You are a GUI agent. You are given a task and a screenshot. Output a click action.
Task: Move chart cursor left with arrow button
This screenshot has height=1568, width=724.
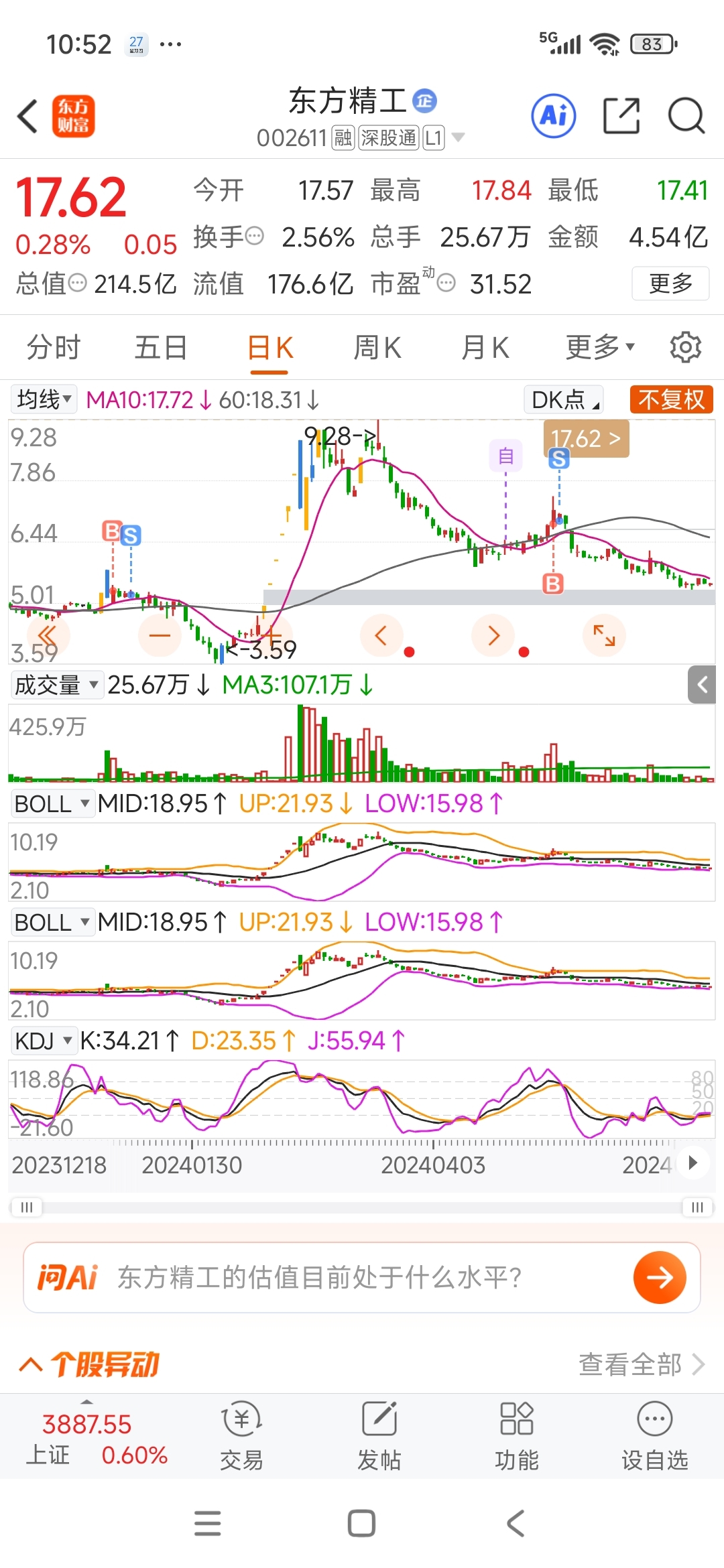point(381,635)
